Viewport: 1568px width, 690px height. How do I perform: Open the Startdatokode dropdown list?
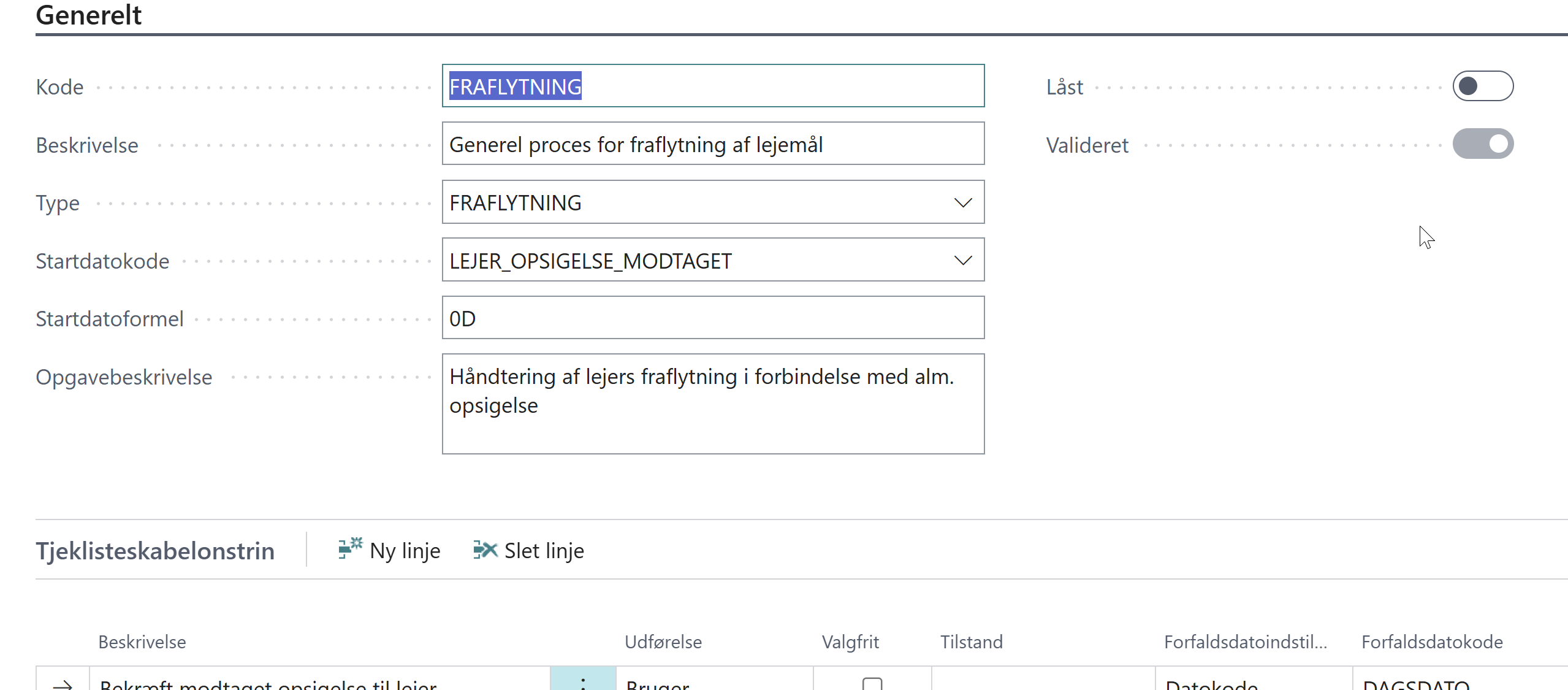pyautogui.click(x=963, y=261)
